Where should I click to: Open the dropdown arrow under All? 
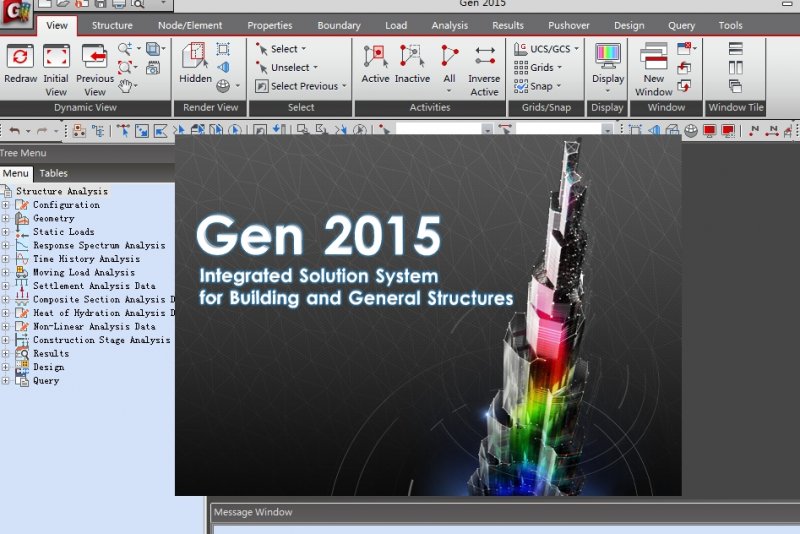click(x=449, y=91)
